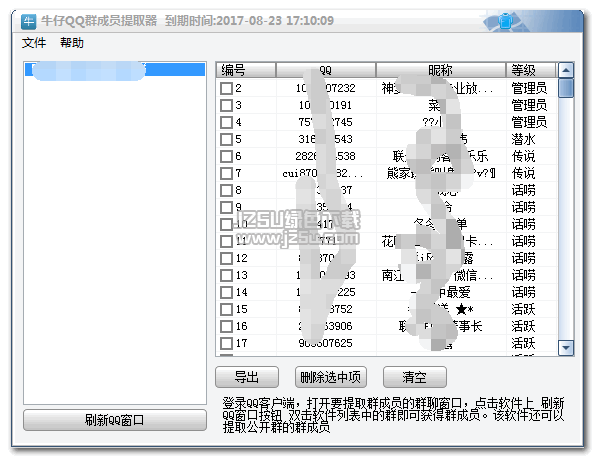Screen dimensions: 595x459
Task: Enable checkbox in row 13
Action: click(x=226, y=275)
